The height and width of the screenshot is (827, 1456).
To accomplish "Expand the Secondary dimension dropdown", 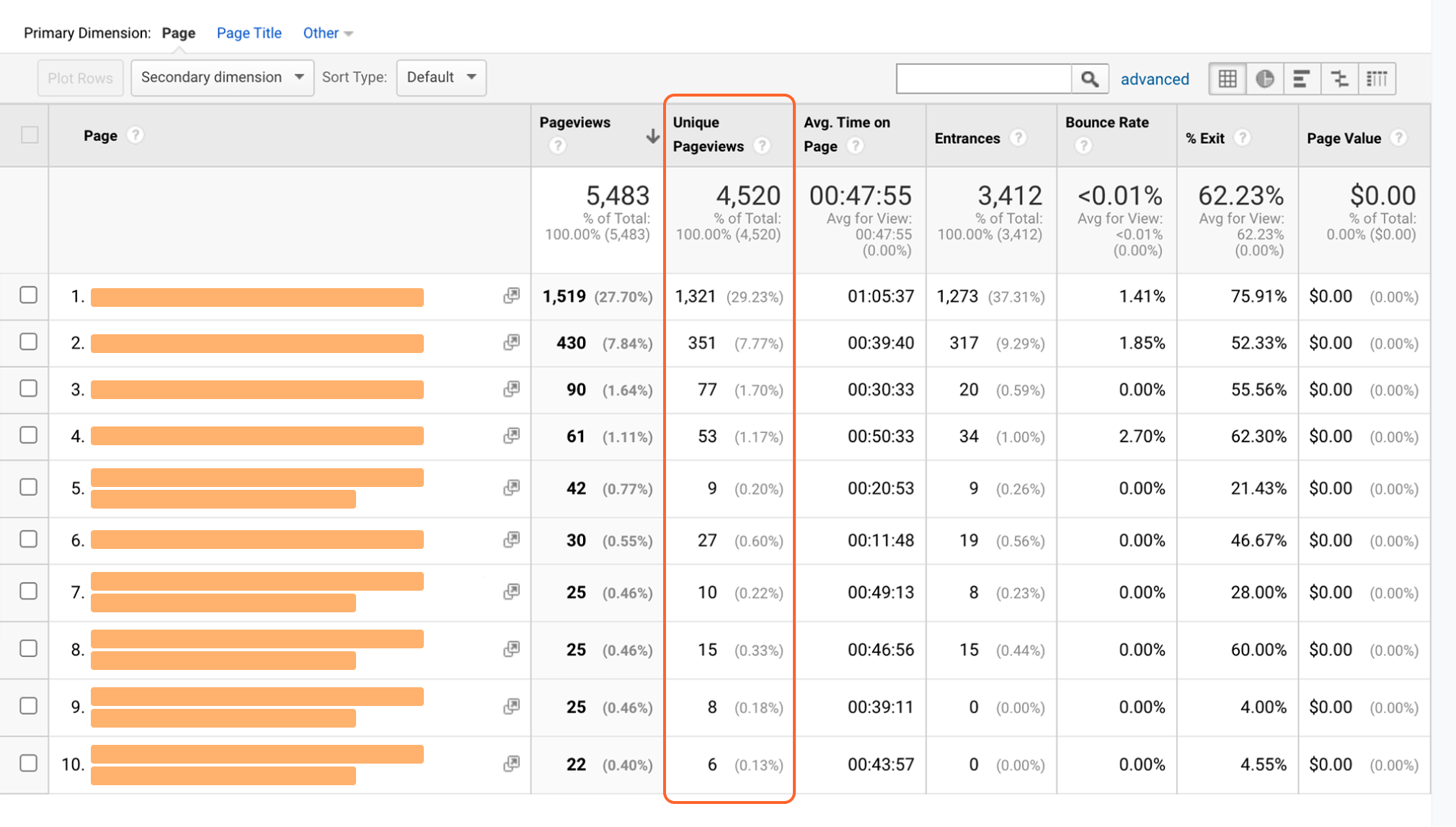I will click(x=220, y=78).
